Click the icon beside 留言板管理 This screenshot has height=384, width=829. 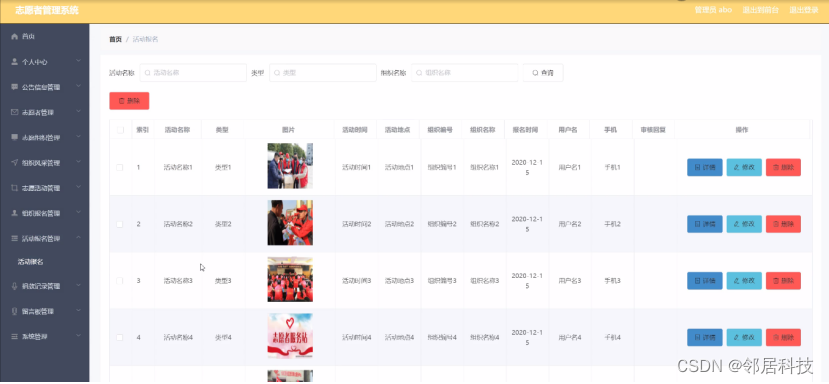click(x=14, y=311)
